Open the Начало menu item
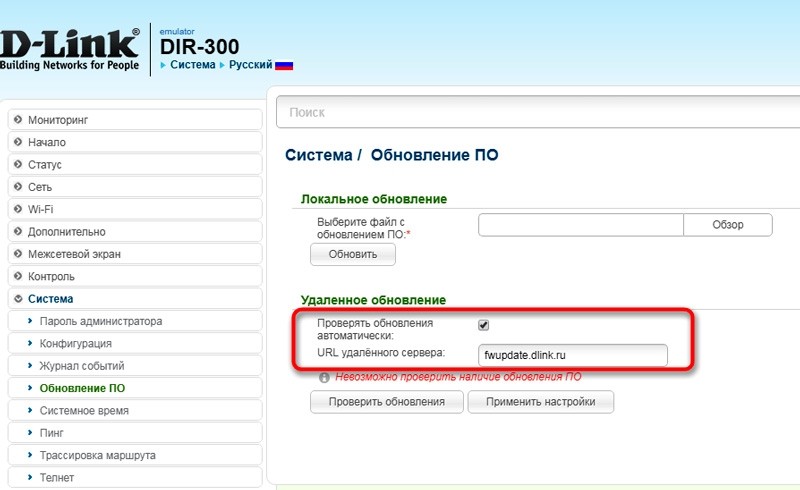 point(135,142)
